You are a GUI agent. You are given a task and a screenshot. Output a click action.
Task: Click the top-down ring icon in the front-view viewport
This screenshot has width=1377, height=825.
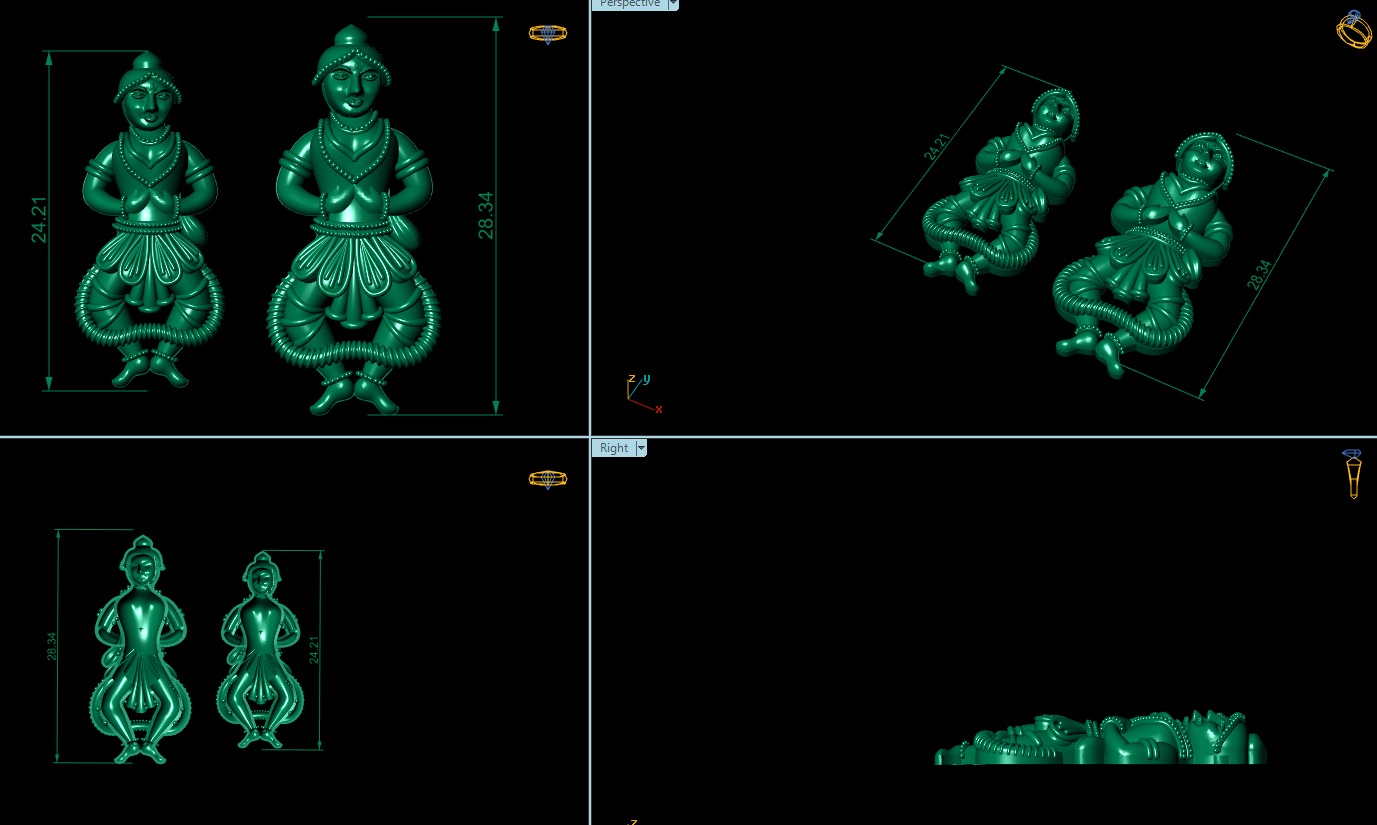(x=548, y=34)
